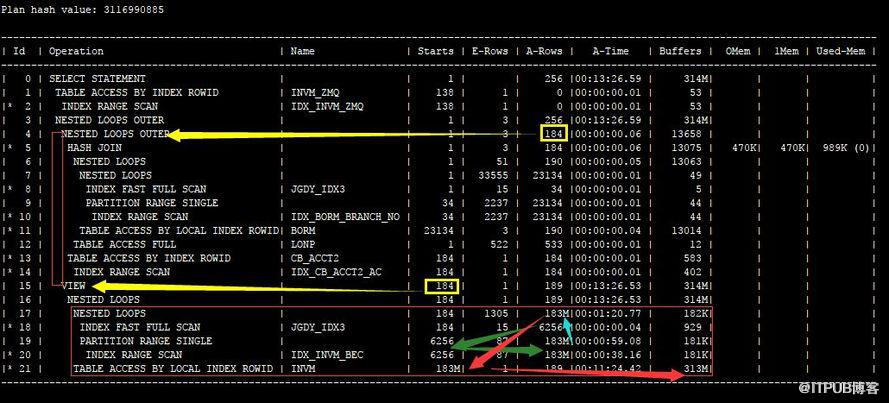Select JGDY_IDX3 name in row 18
The height and width of the screenshot is (403, 889).
pos(318,327)
